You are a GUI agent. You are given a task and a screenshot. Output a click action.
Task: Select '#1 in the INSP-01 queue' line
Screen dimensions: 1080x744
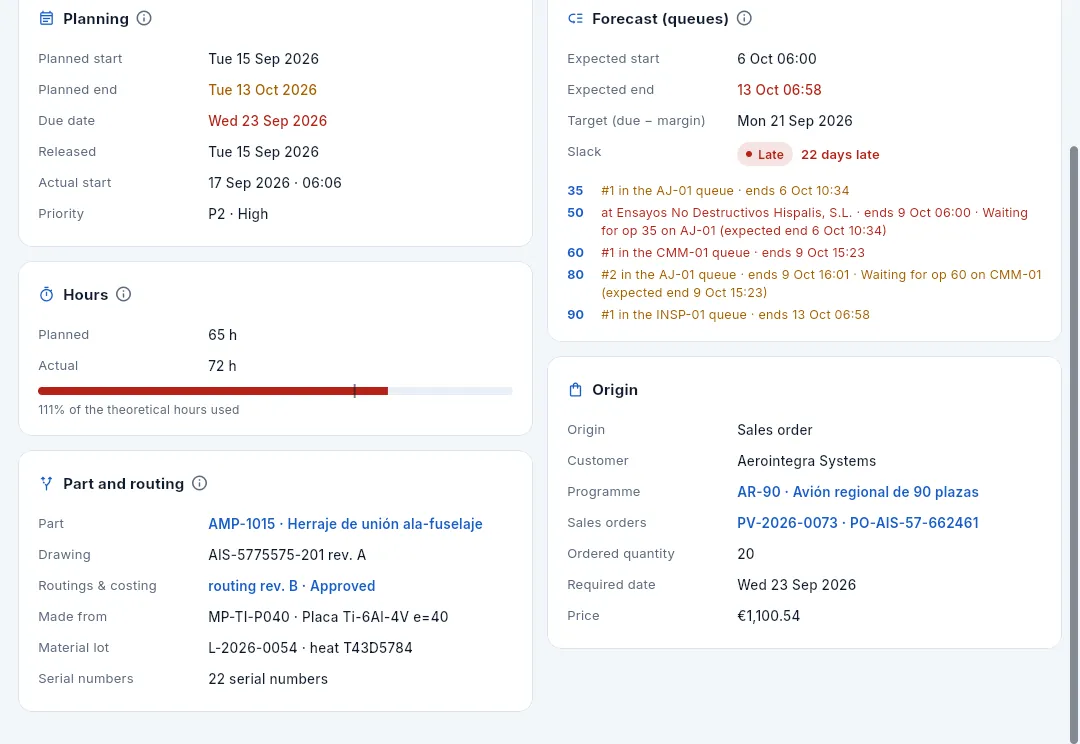tap(735, 315)
